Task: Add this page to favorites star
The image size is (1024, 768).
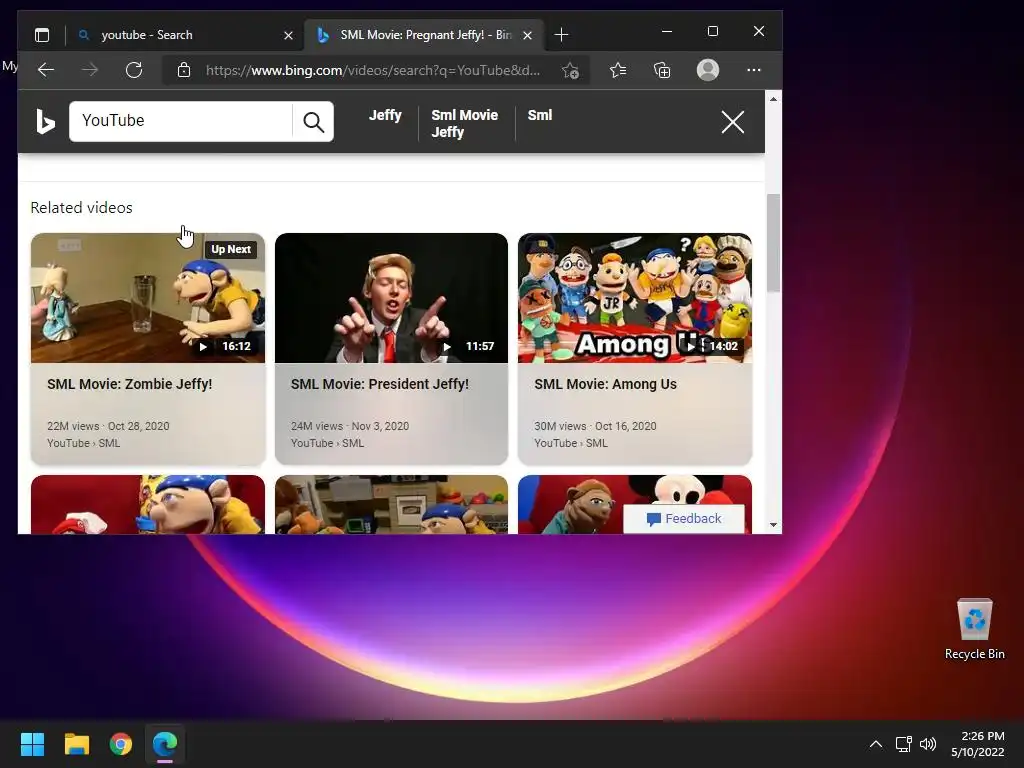Action: 570,71
